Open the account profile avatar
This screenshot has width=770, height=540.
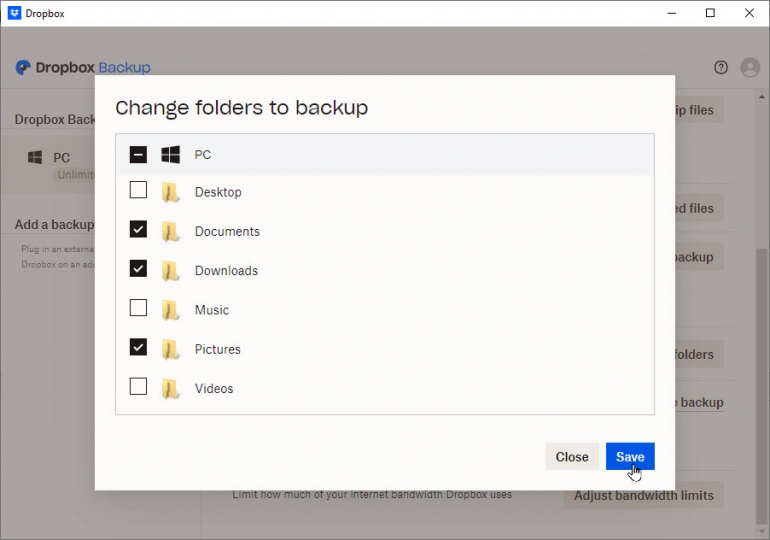(749, 68)
